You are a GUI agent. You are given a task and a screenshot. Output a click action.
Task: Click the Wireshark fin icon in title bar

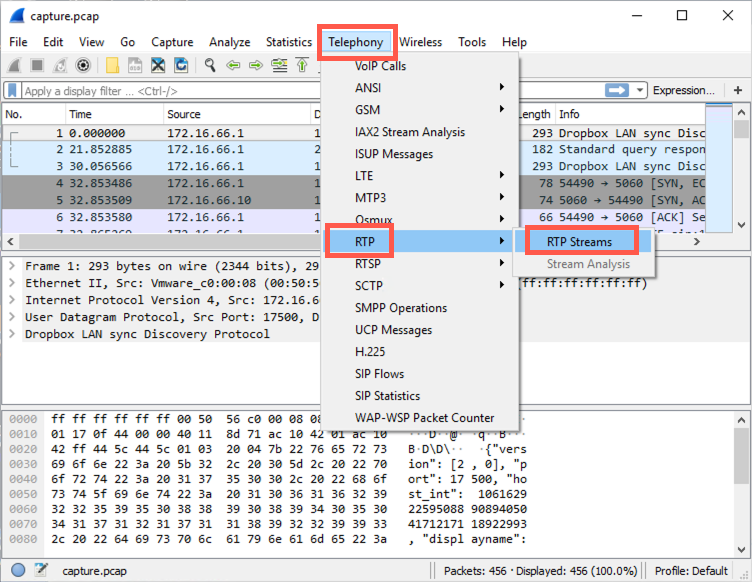pyautogui.click(x=17, y=16)
